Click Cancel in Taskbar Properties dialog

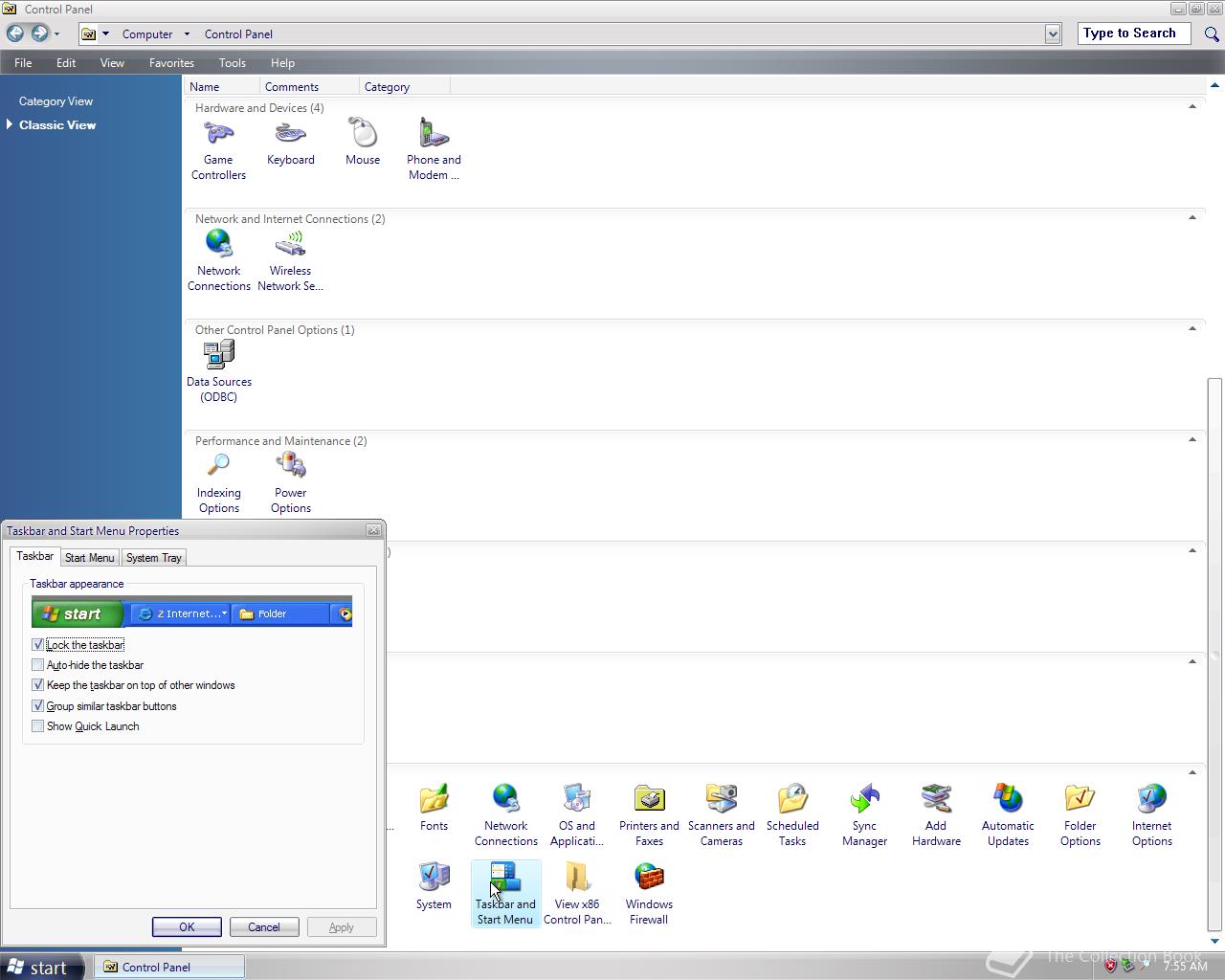[x=264, y=927]
